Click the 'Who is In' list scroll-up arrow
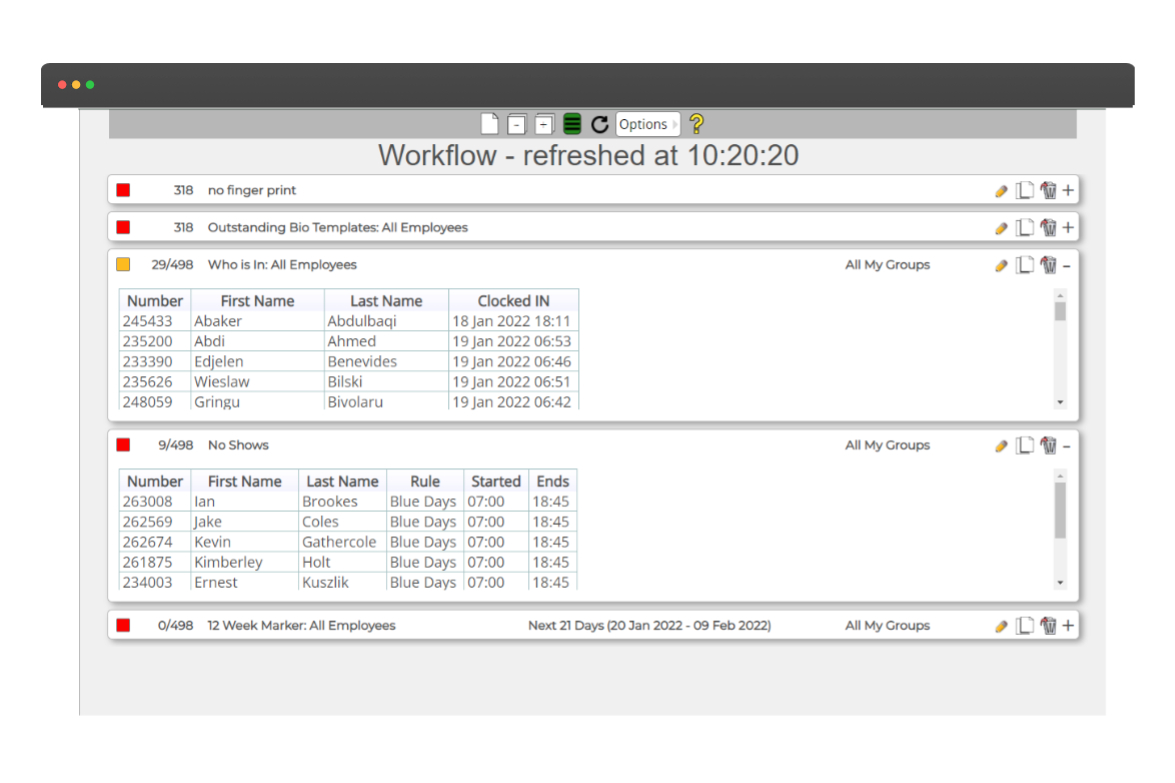The height and width of the screenshot is (783, 1175). click(x=1060, y=295)
